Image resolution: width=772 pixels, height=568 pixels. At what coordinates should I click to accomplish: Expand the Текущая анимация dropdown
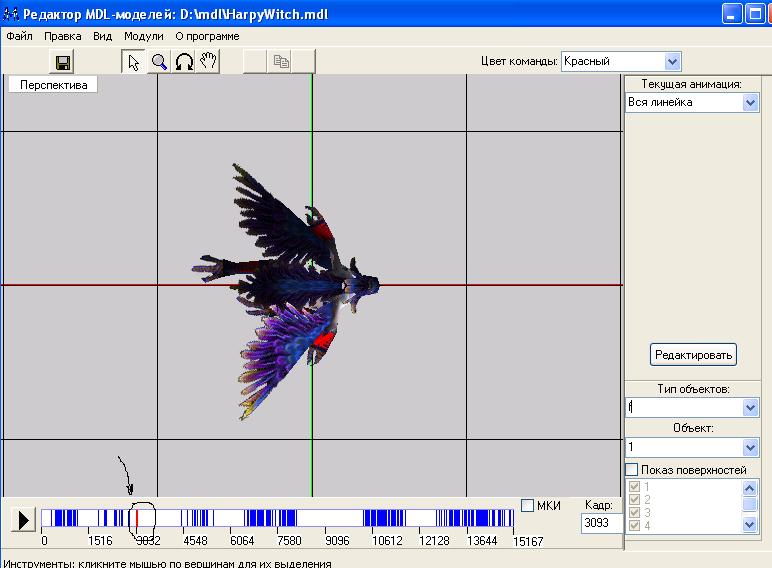tap(750, 102)
